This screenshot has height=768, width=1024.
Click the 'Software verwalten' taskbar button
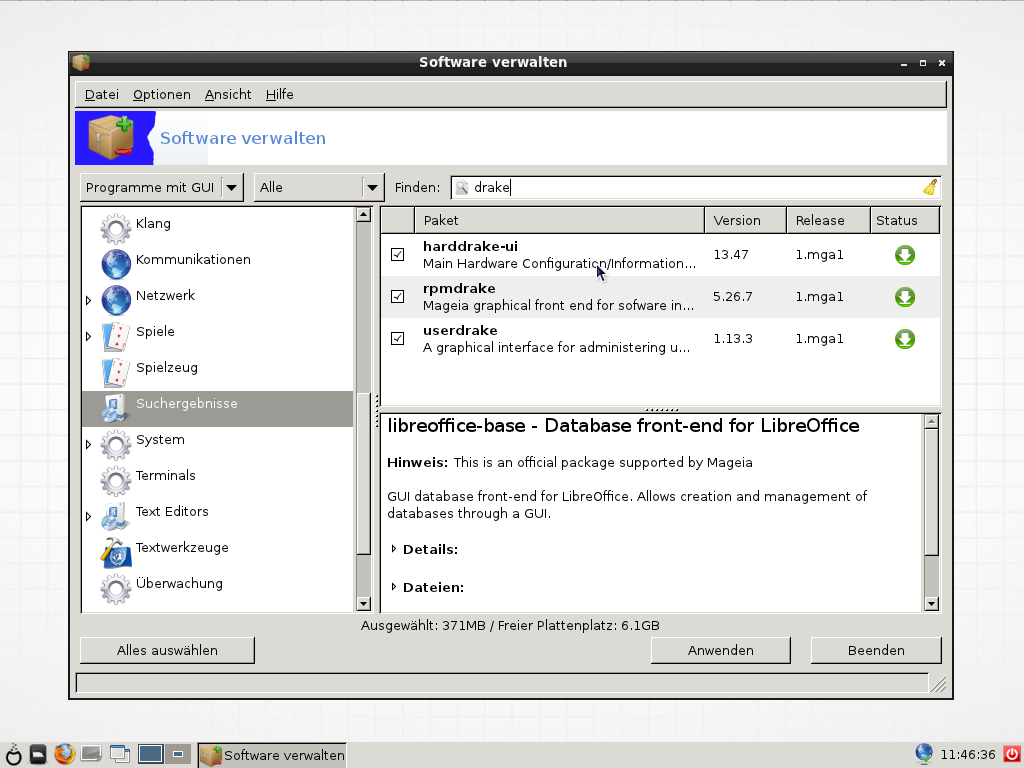pos(272,755)
